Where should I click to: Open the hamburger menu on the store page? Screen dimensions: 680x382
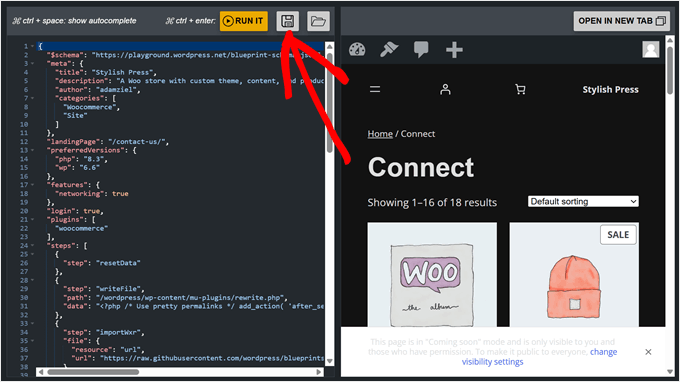click(x=375, y=89)
